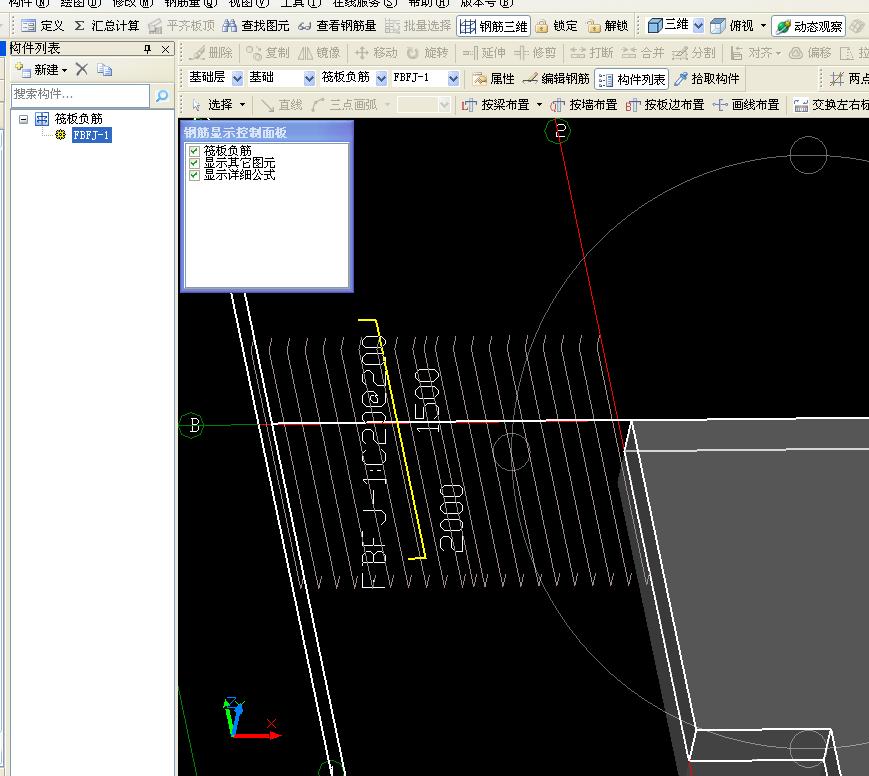Run 汇总计算 summary calculation
Viewport: 869px width, 776px height.
click(106, 25)
